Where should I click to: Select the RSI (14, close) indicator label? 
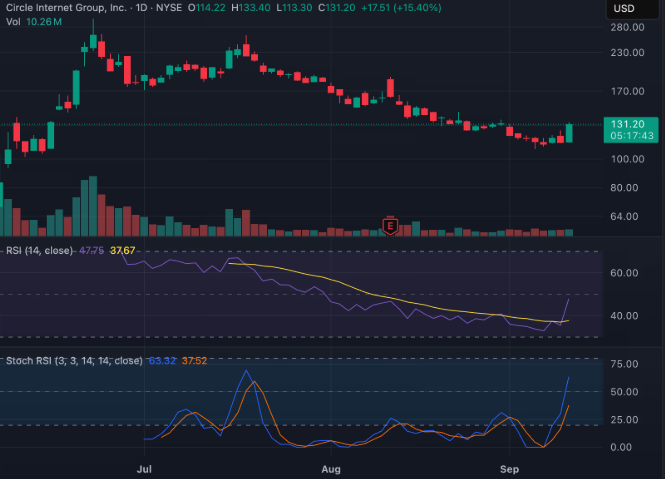click(x=39, y=251)
